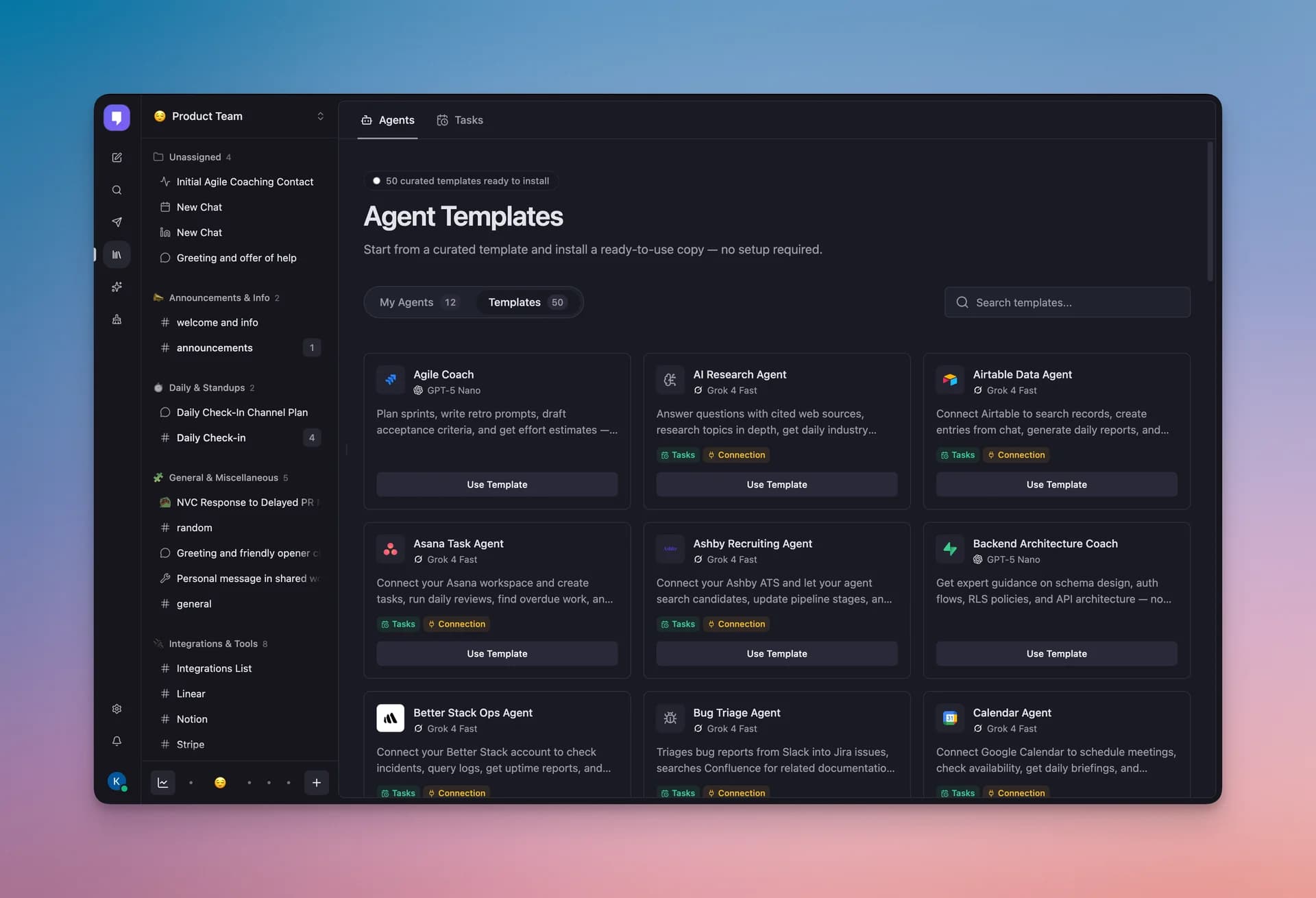Click the sparkles icon in left rail

point(117,287)
